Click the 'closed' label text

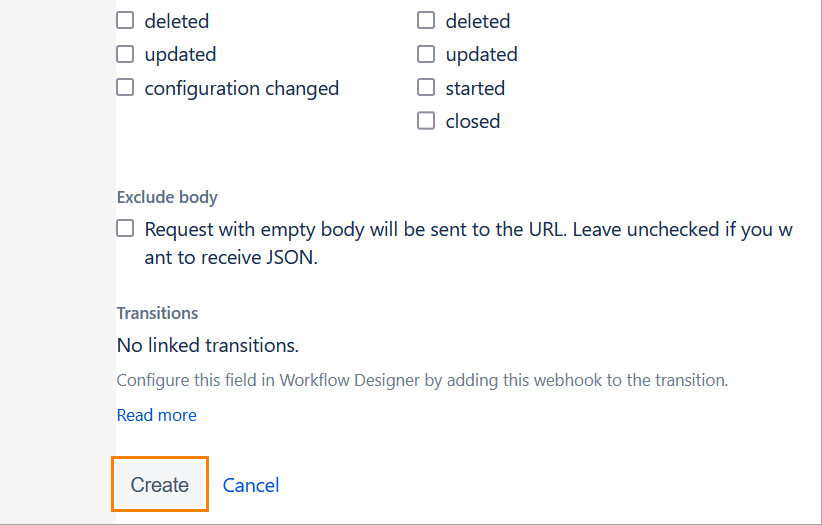(473, 121)
